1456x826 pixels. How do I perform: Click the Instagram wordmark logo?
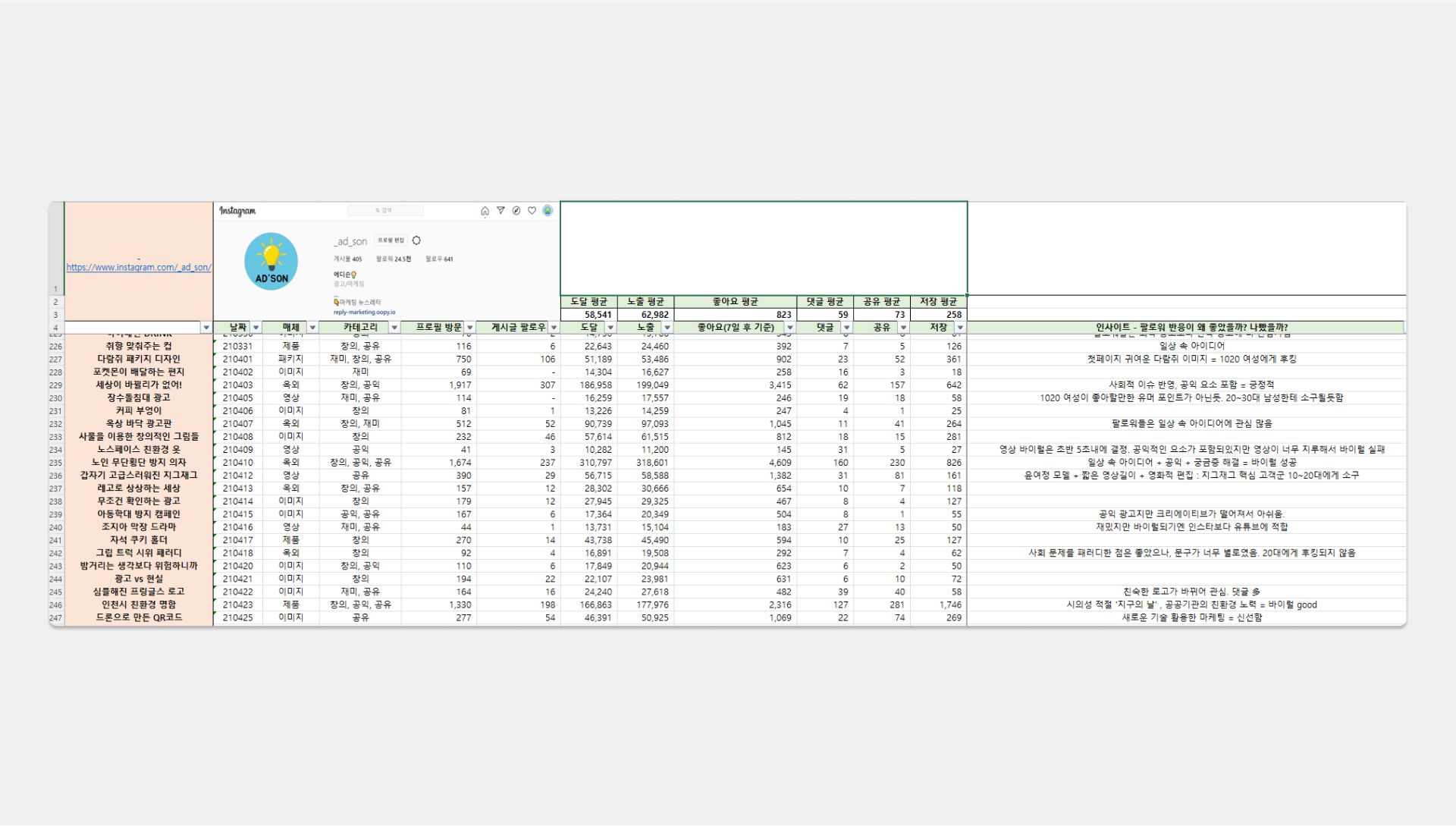tap(237, 211)
